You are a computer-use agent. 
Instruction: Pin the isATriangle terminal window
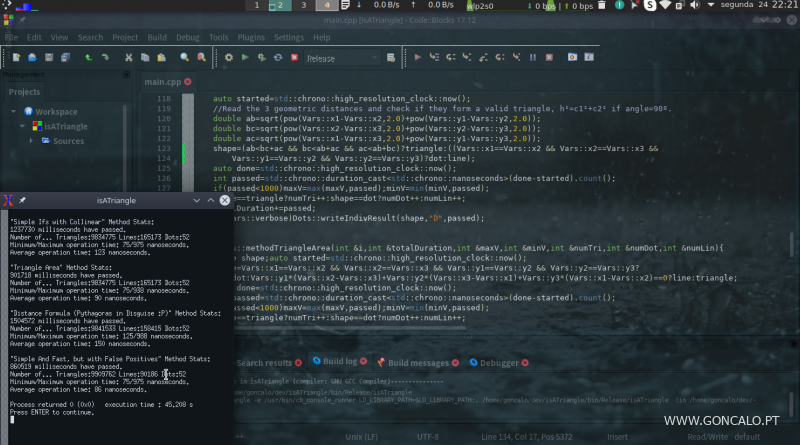point(21,201)
